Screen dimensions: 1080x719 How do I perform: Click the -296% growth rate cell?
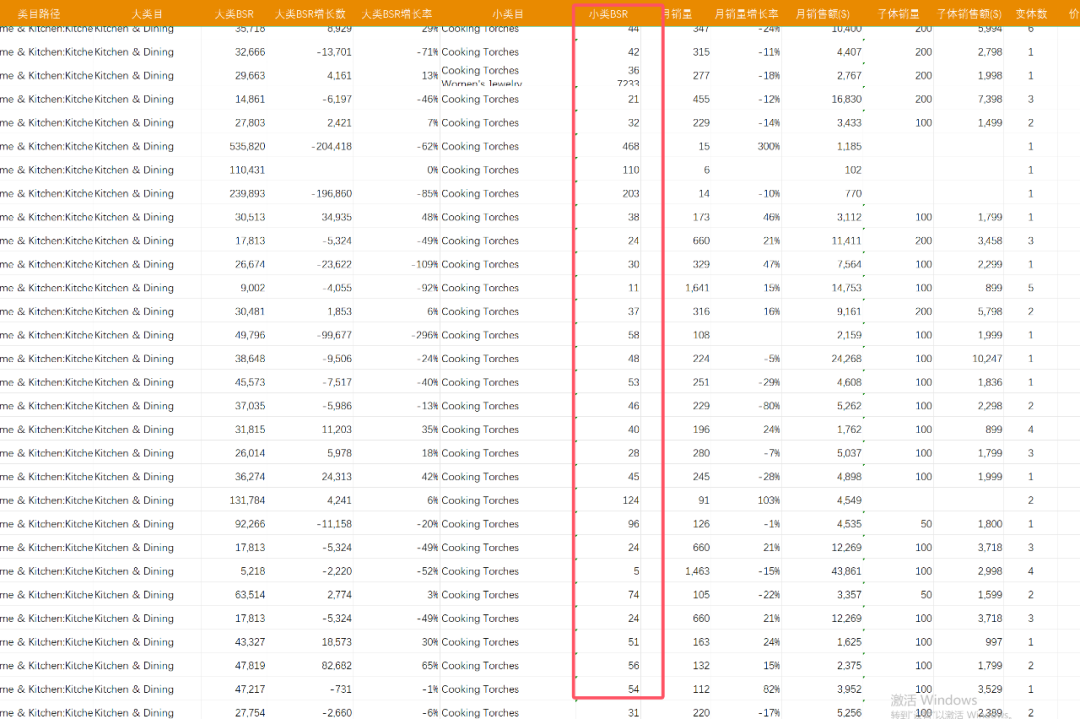[424, 335]
